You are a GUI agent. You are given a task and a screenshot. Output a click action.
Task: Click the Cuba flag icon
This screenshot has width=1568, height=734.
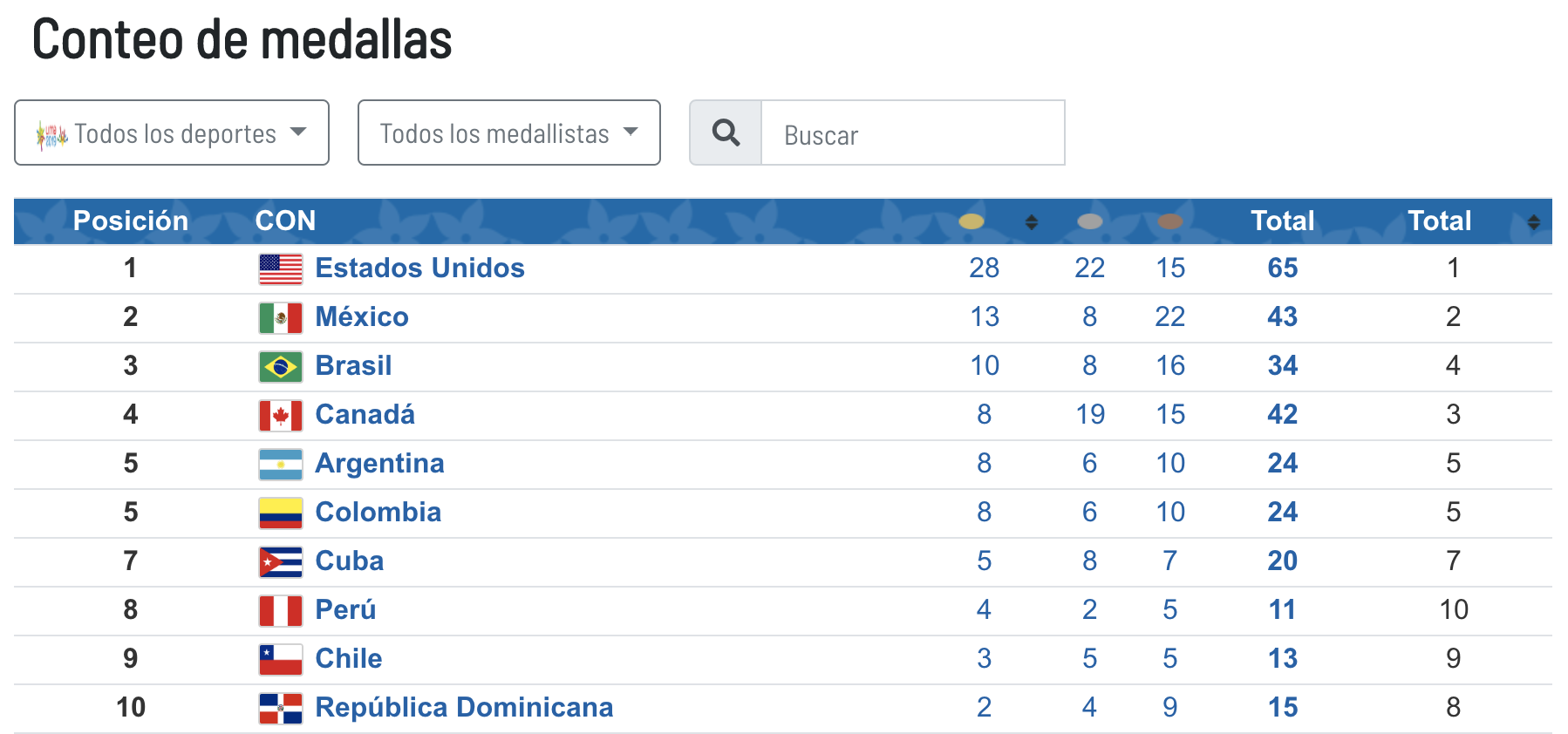click(279, 561)
